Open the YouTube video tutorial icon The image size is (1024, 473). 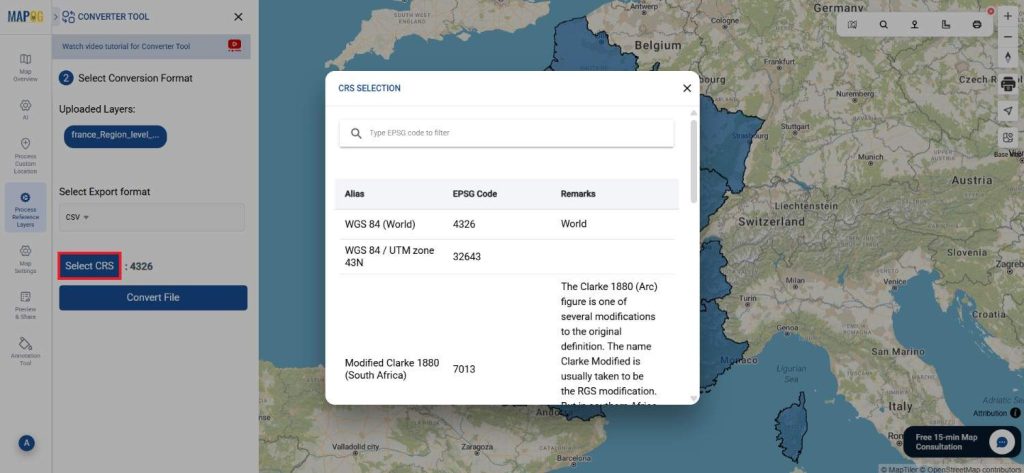[x=235, y=45]
